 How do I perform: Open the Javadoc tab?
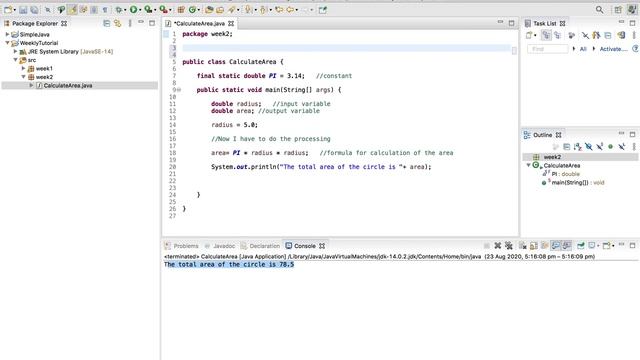220,246
